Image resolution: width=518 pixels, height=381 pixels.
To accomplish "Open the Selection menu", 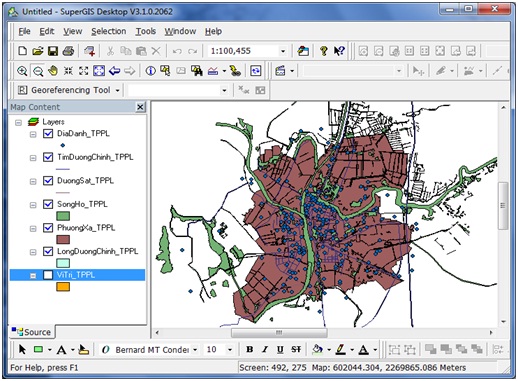I will [x=109, y=31].
